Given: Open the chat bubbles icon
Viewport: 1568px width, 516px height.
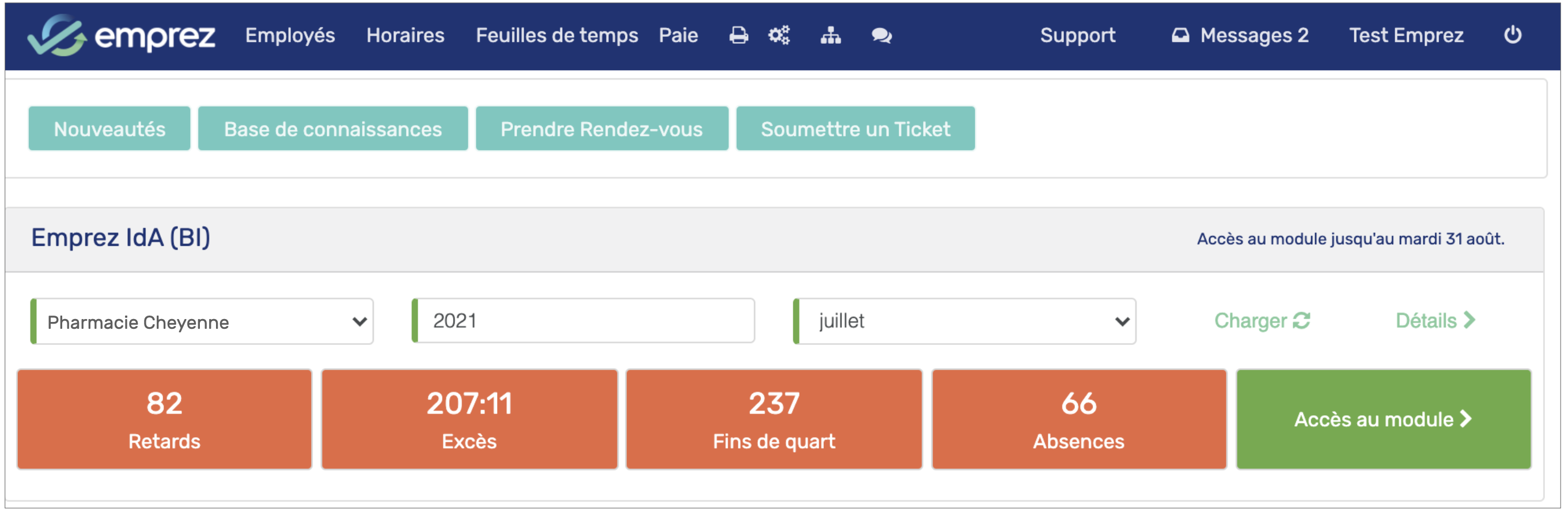Looking at the screenshot, I should (881, 36).
